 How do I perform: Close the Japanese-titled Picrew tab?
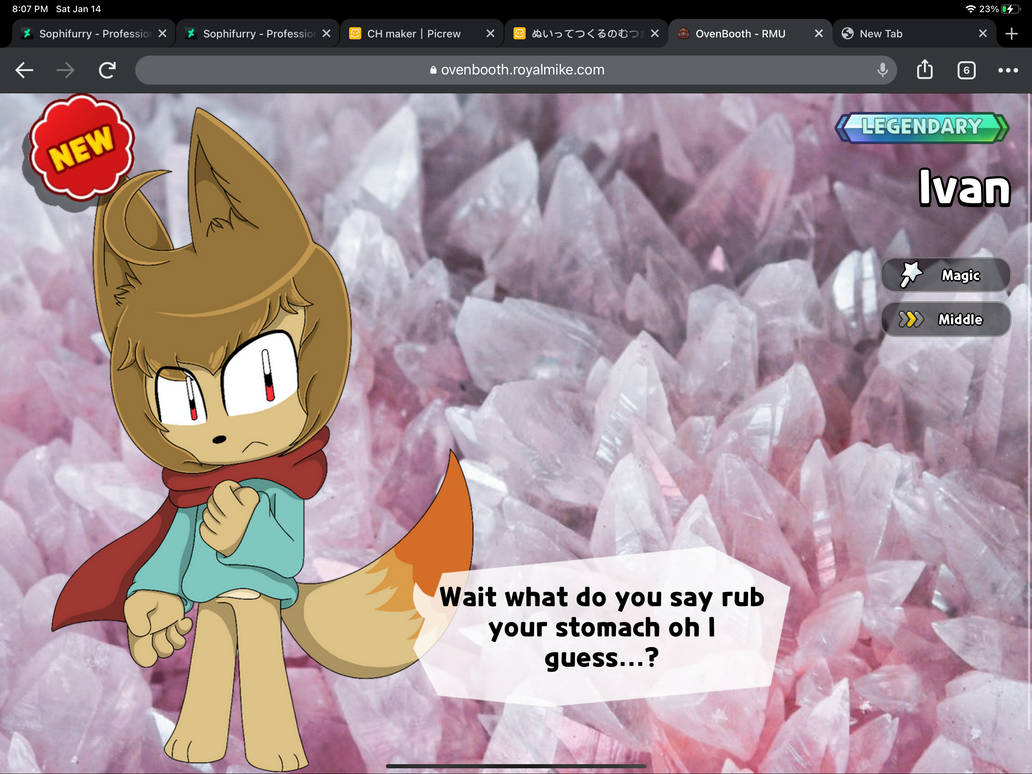(654, 34)
